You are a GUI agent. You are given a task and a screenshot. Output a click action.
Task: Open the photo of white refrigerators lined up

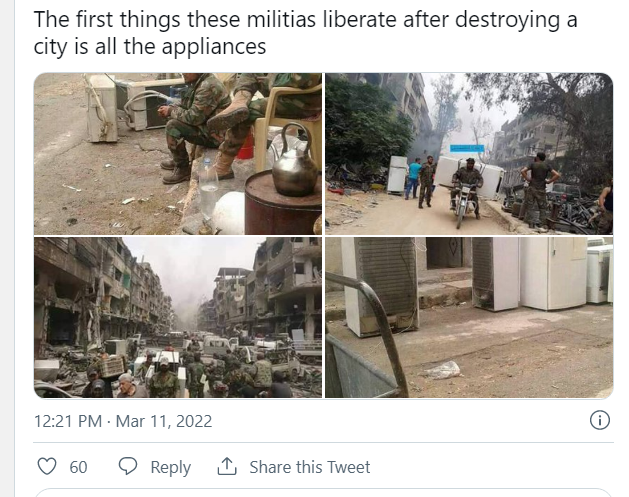tap(468, 317)
